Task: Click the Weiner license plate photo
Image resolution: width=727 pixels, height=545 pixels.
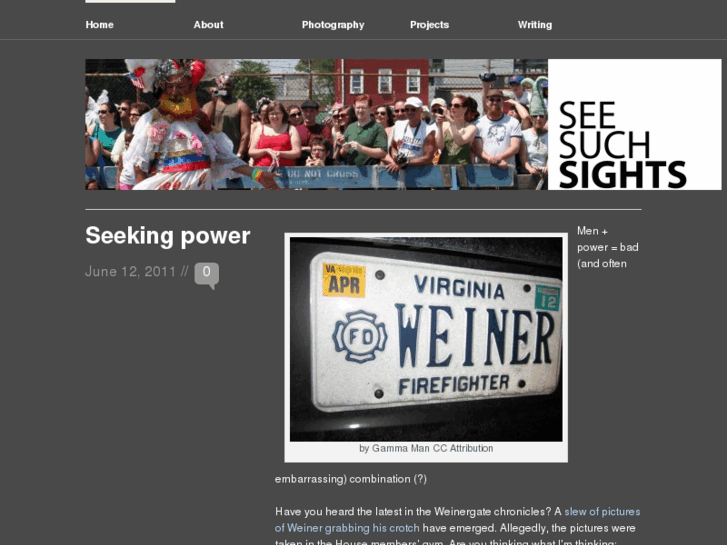Action: tap(426, 339)
